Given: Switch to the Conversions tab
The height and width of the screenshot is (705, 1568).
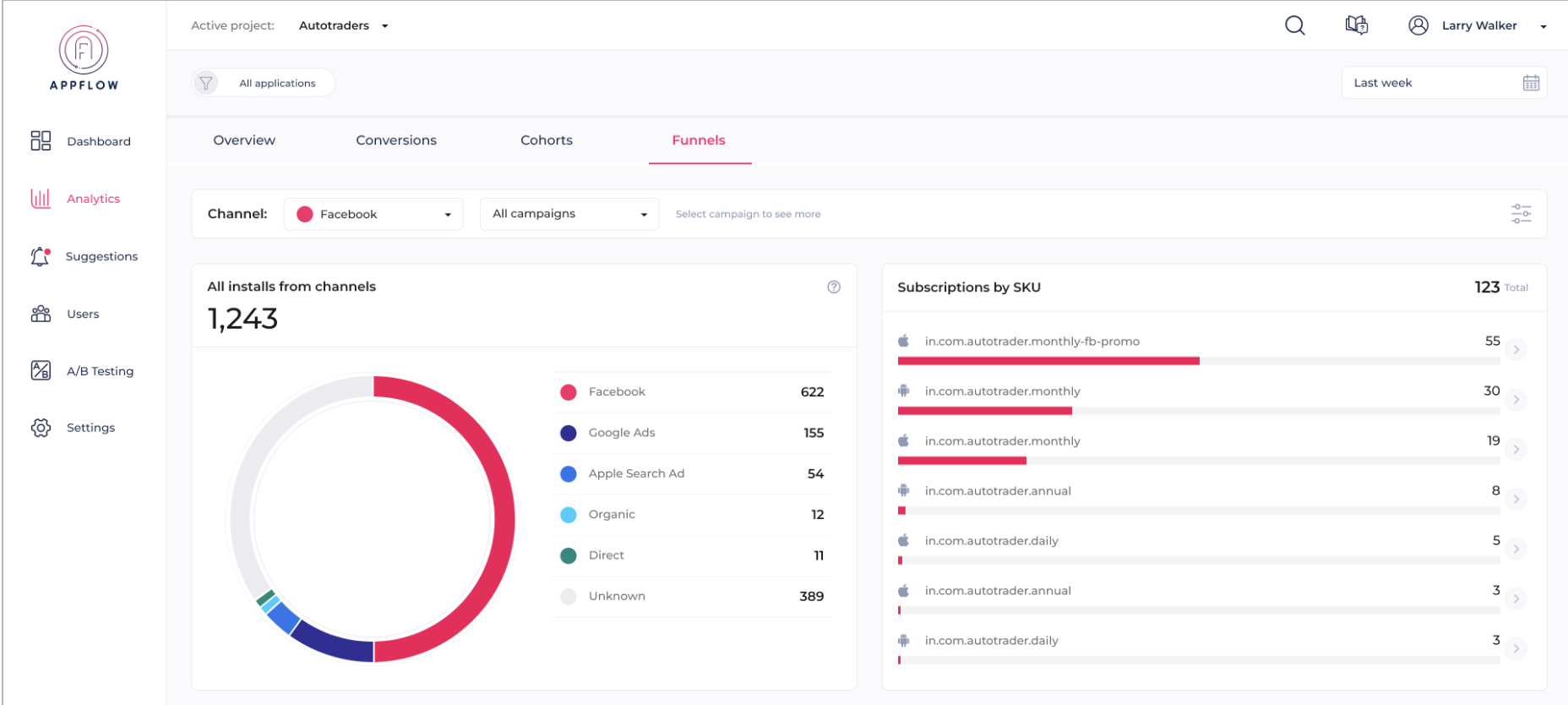Looking at the screenshot, I should coord(396,140).
